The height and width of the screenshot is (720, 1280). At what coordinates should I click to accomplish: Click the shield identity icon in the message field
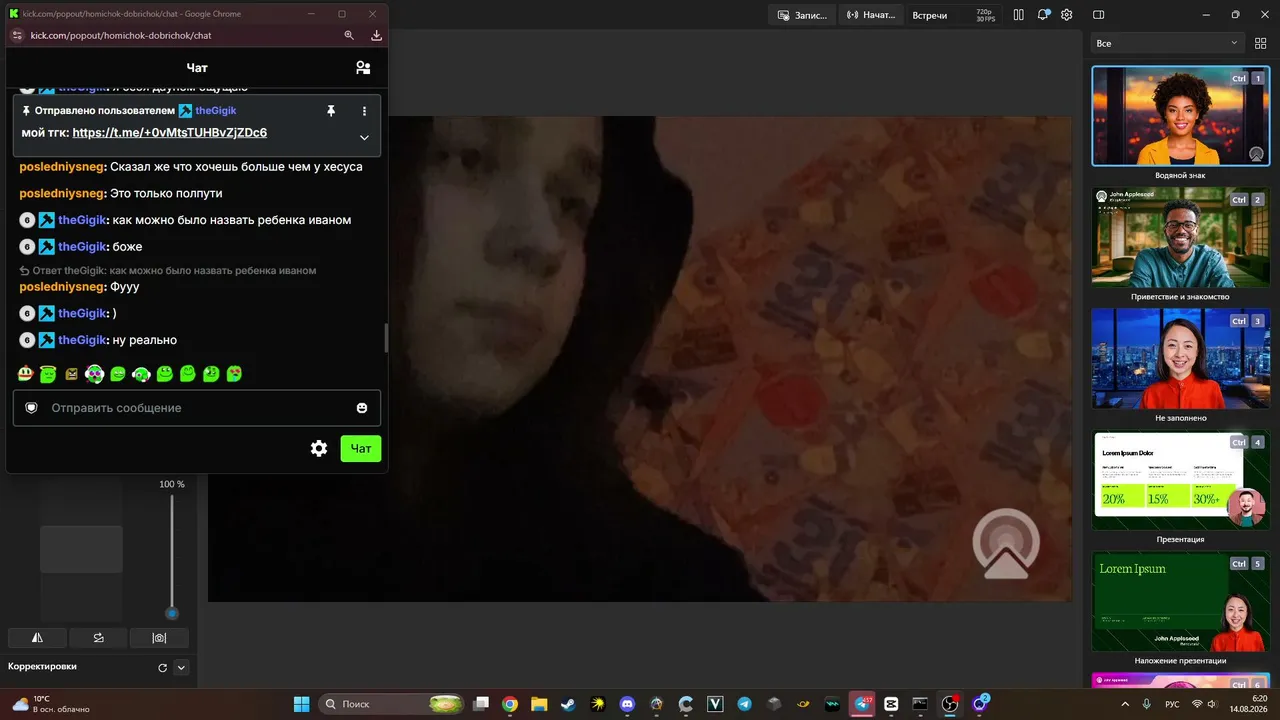(x=31, y=408)
